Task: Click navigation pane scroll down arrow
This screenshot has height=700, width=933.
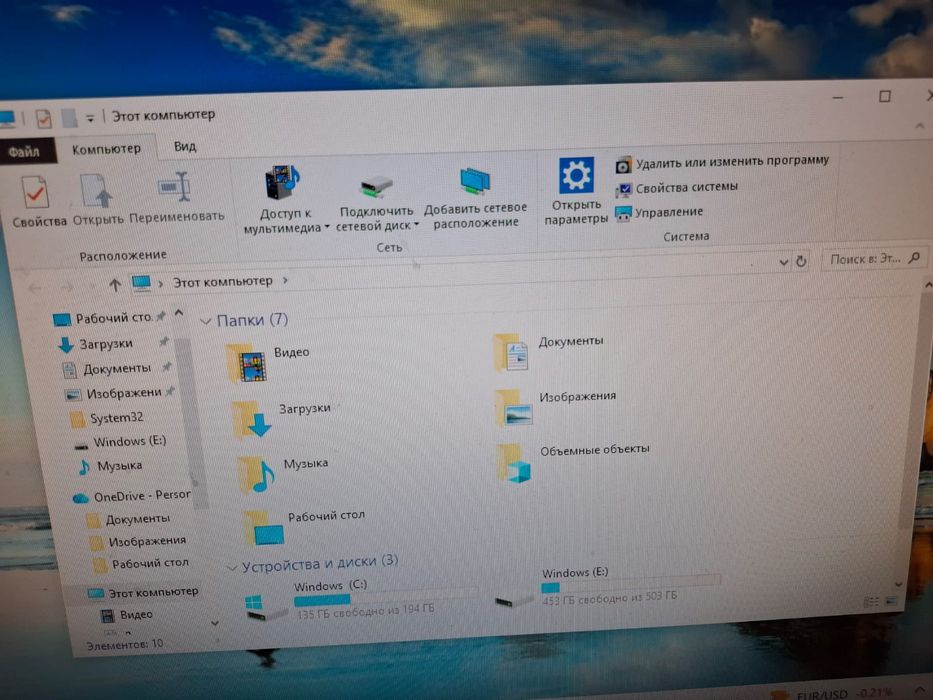Action: click(x=215, y=624)
